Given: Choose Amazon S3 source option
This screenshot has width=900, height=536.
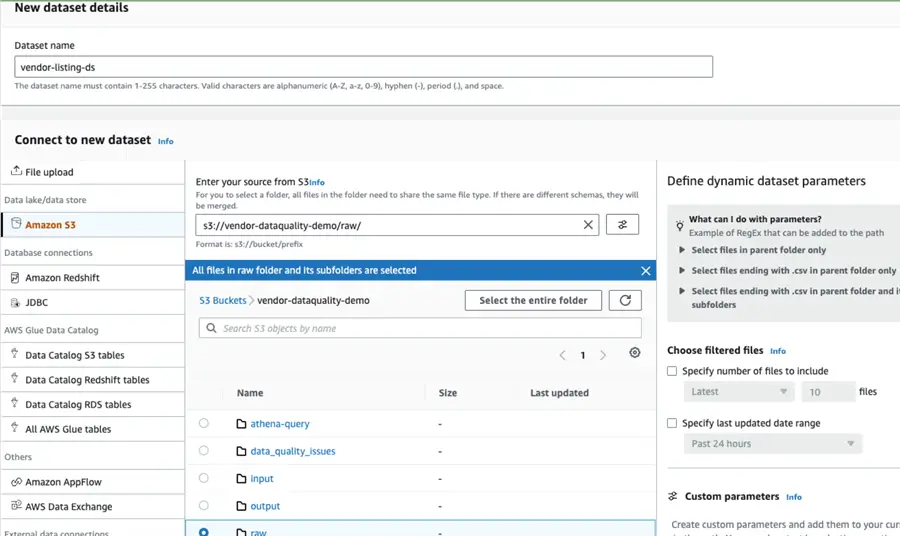Looking at the screenshot, I should click(93, 225).
